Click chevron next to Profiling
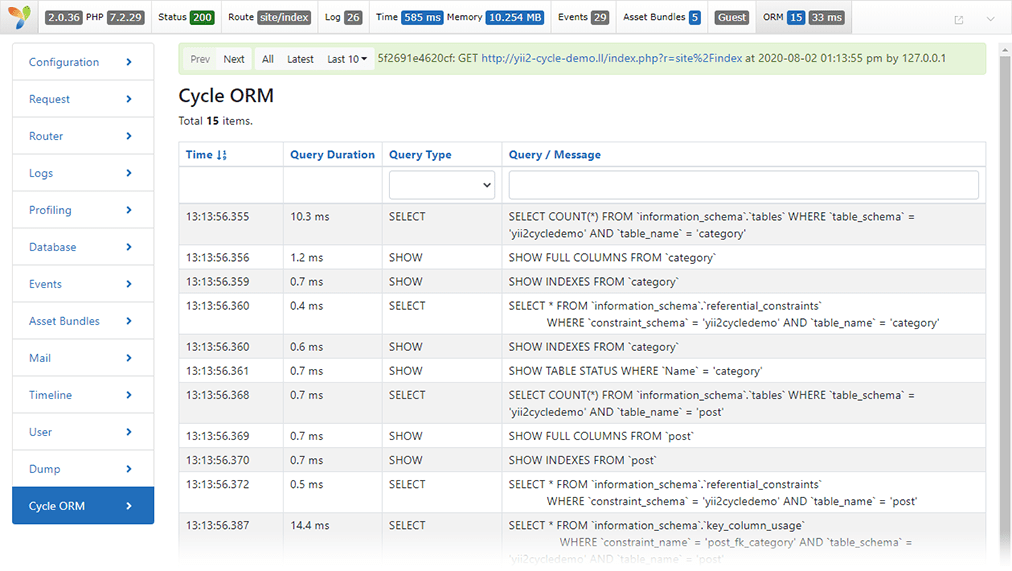 [129, 210]
